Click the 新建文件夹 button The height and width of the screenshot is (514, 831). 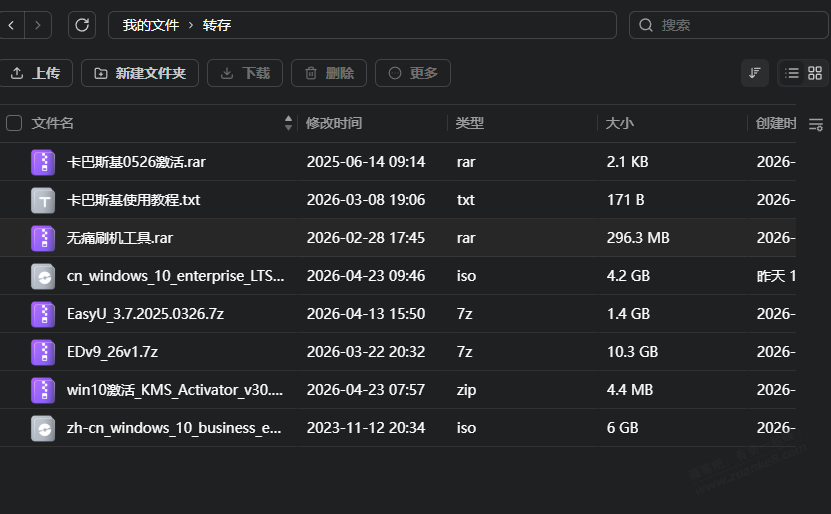coord(140,73)
